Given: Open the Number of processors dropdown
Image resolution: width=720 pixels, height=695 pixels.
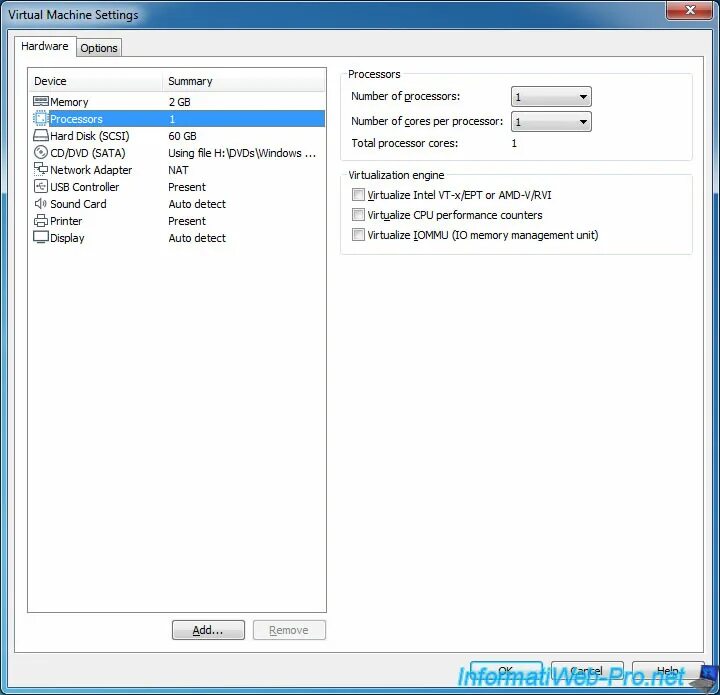Looking at the screenshot, I should 551,97.
